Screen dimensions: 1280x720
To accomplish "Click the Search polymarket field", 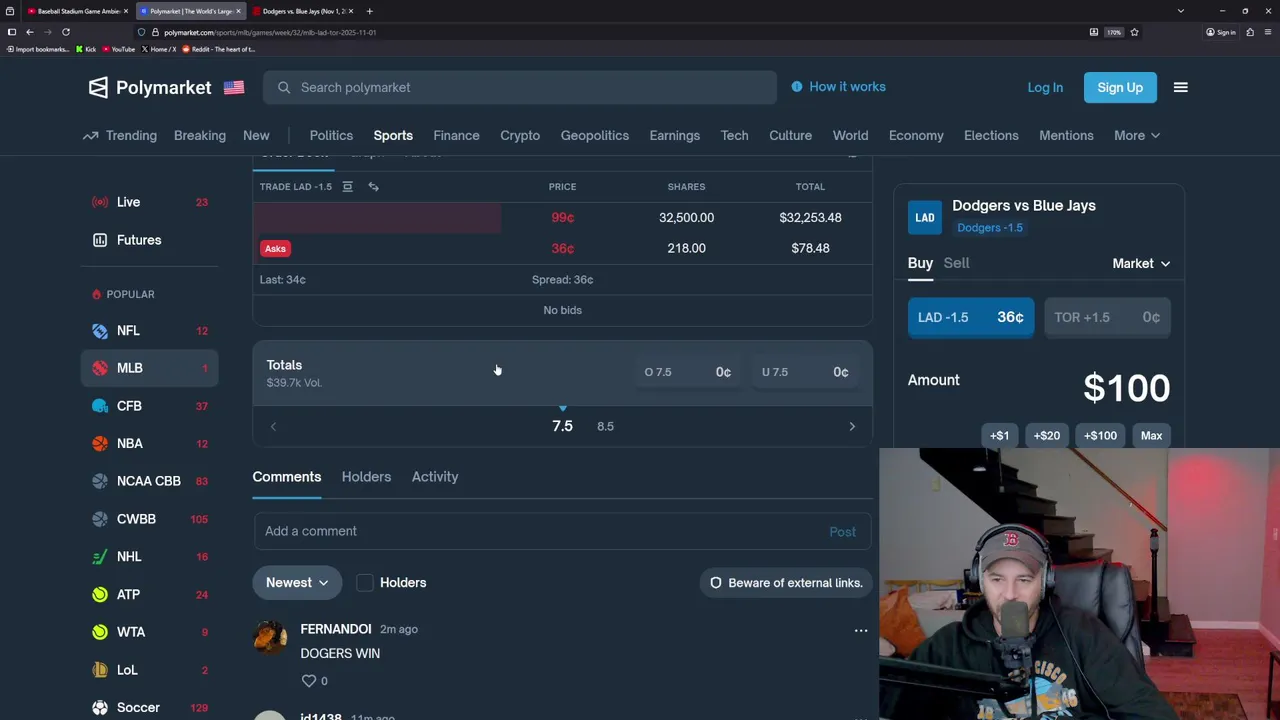I will [x=520, y=87].
